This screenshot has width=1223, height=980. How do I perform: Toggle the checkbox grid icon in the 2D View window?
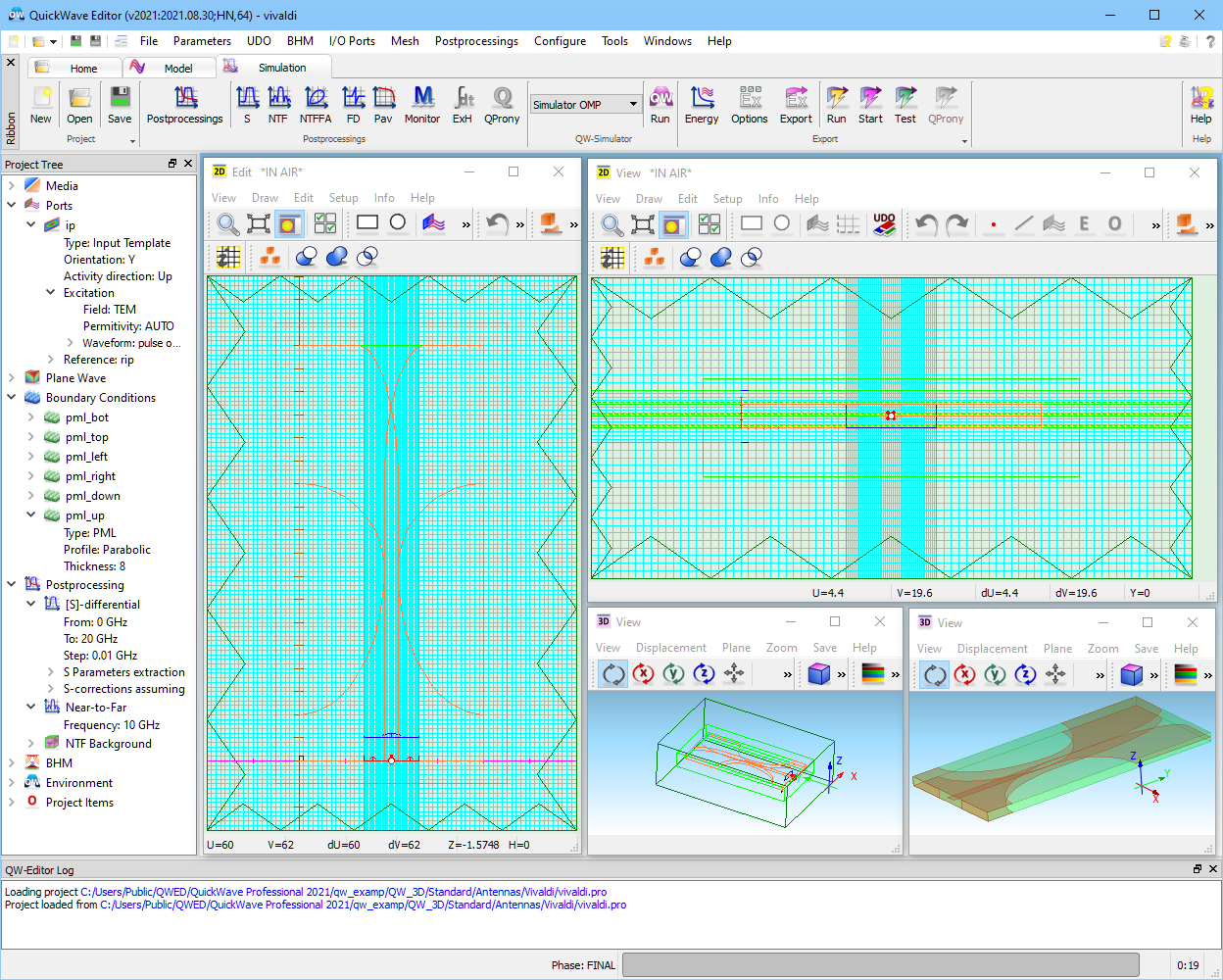[x=709, y=224]
